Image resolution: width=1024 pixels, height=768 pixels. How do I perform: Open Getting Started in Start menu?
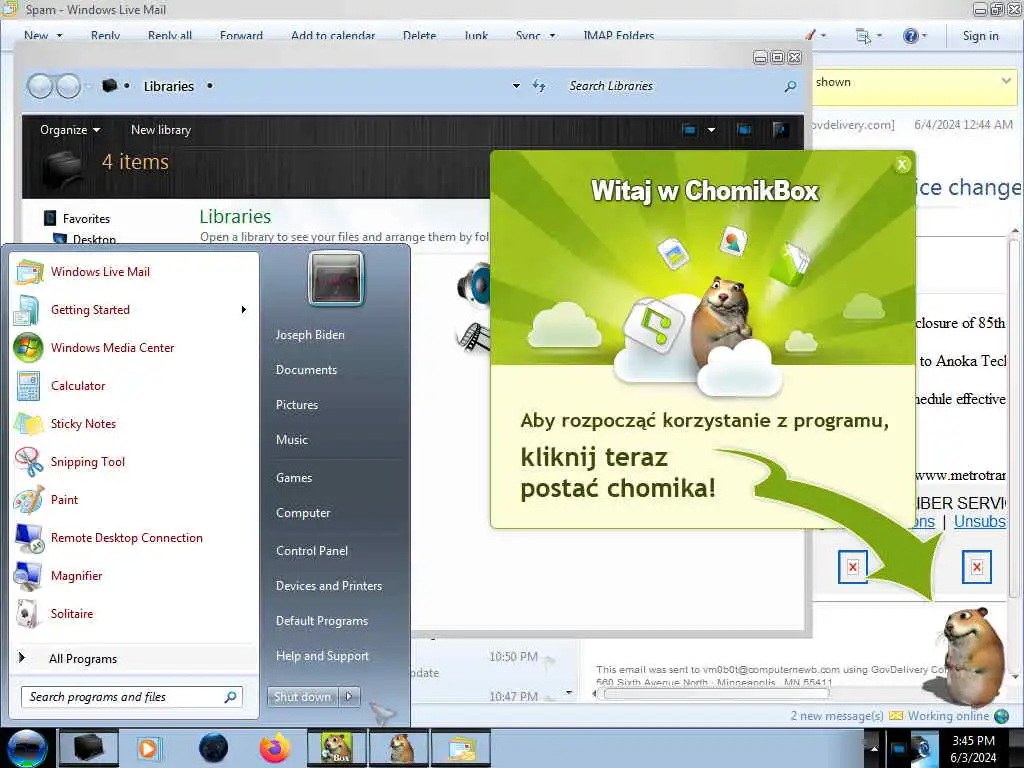coord(89,310)
